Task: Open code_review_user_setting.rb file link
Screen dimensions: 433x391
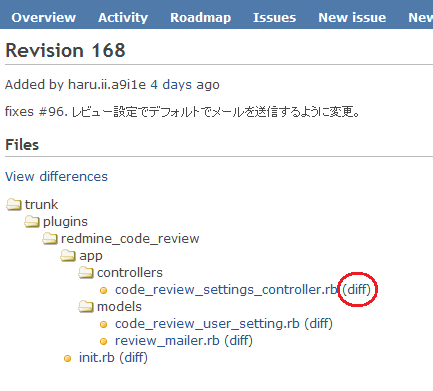Action: pos(207,324)
